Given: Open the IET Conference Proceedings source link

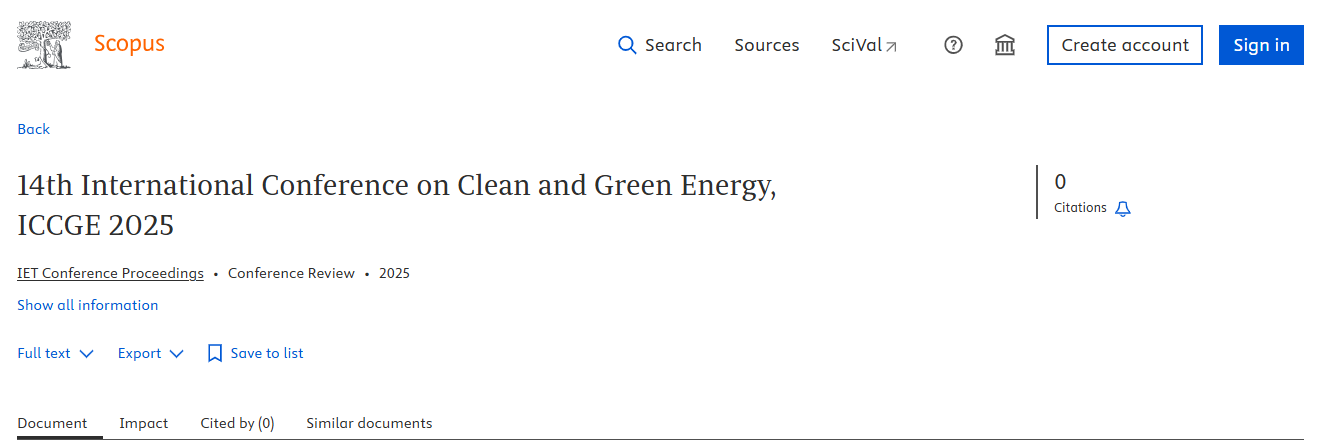Looking at the screenshot, I should point(110,273).
